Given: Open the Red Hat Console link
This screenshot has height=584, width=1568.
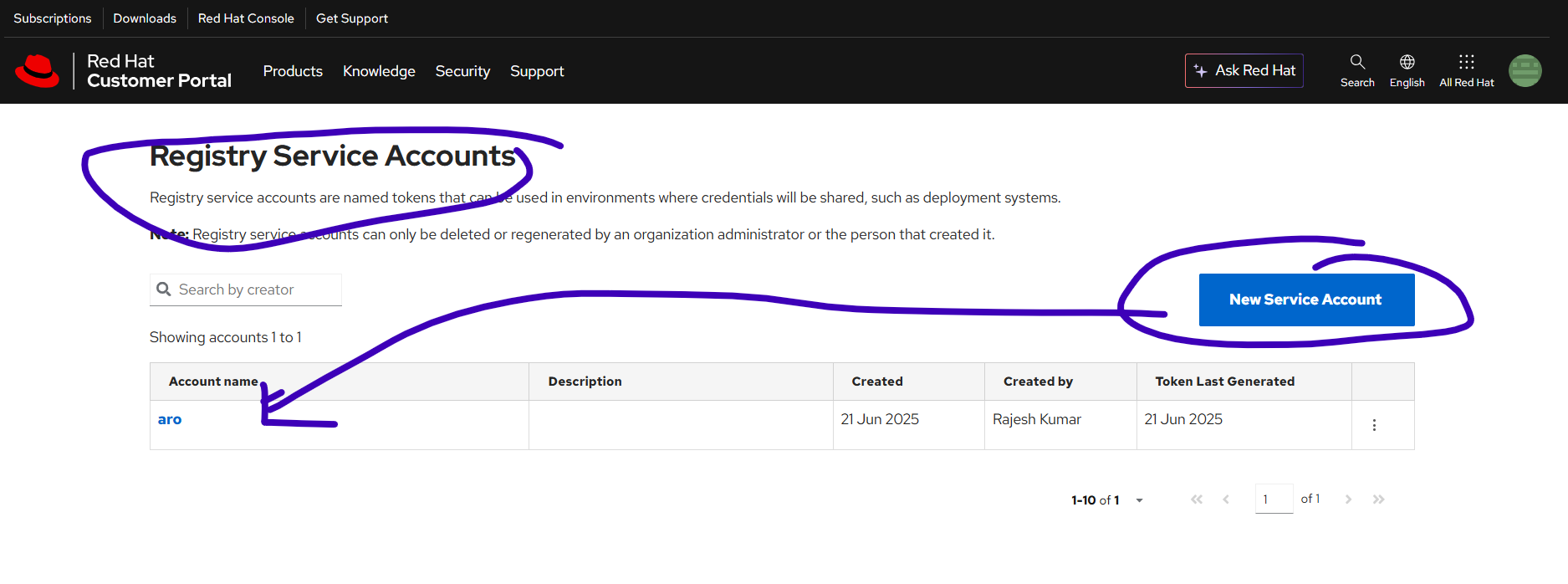Looking at the screenshot, I should (x=246, y=18).
